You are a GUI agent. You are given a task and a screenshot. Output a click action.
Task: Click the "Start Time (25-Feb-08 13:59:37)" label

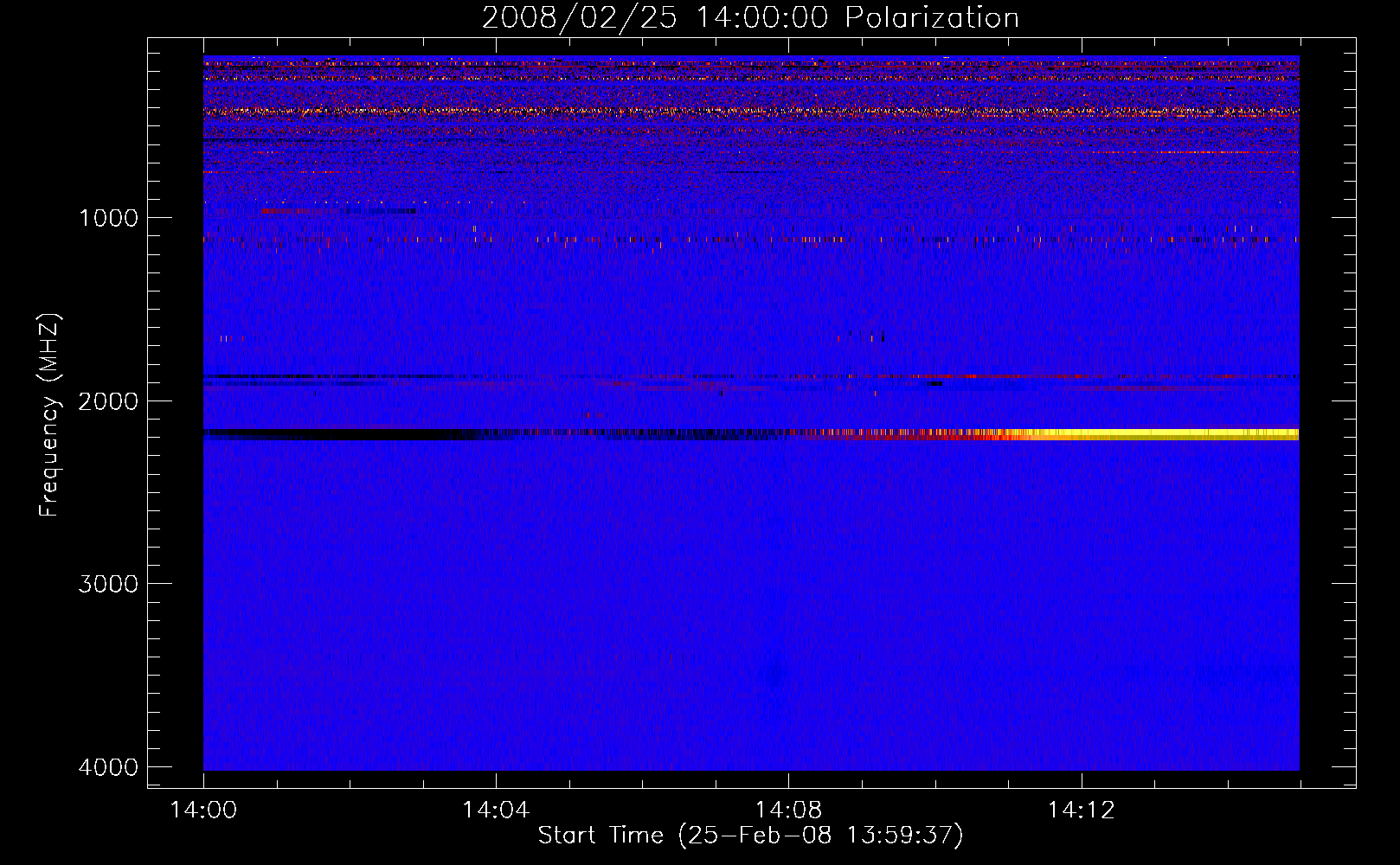(750, 836)
